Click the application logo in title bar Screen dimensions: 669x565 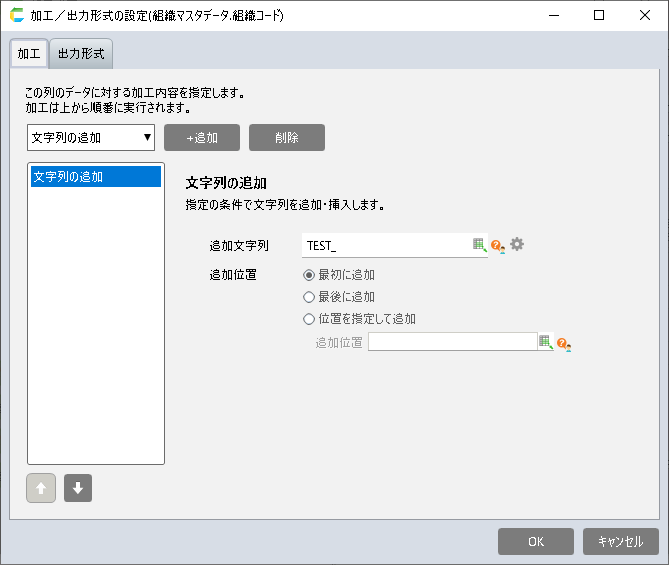(16, 16)
